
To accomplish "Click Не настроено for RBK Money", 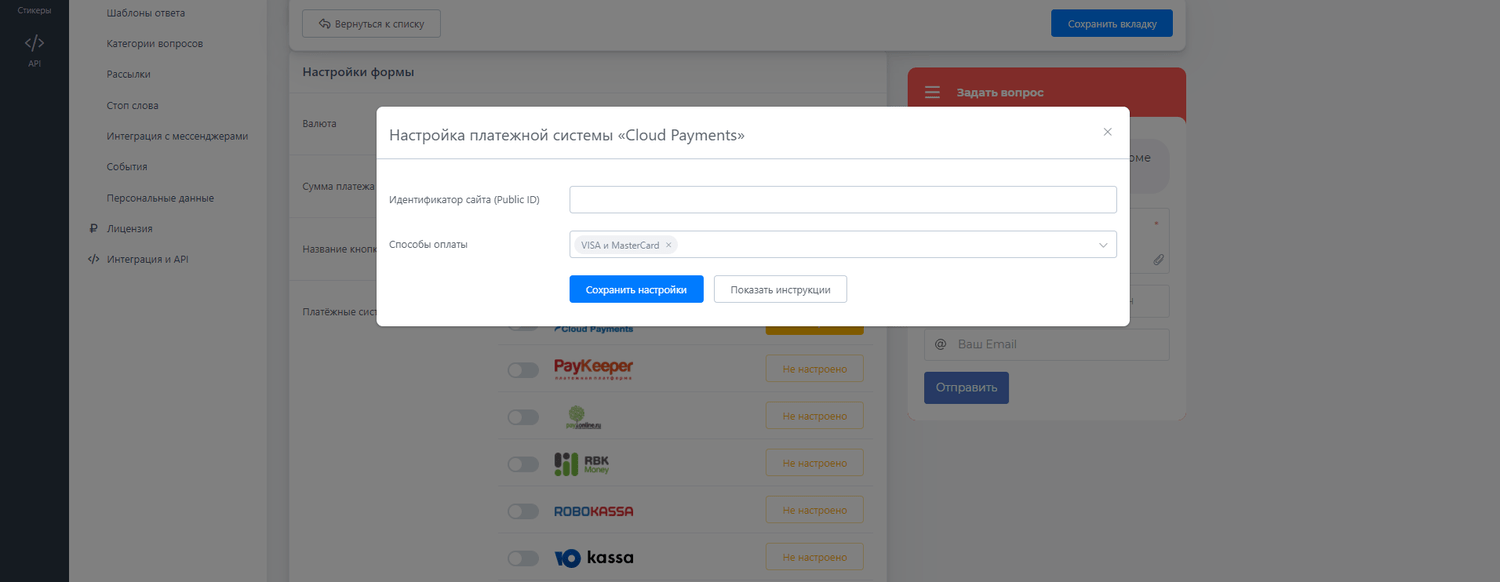I will [x=814, y=463].
